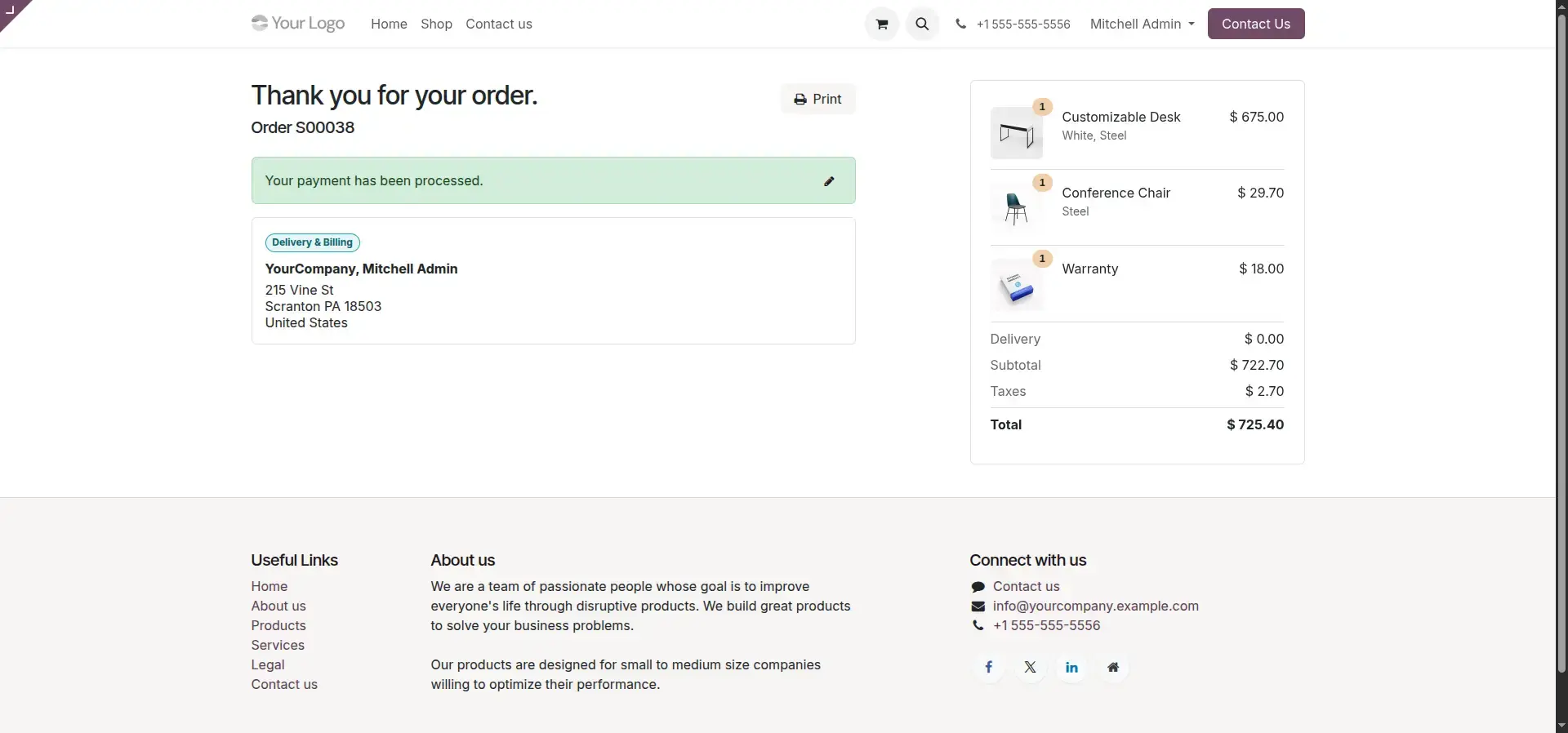Click the Taxes amount $ 2.70
Viewport: 1568px width, 733px height.
click(1264, 391)
